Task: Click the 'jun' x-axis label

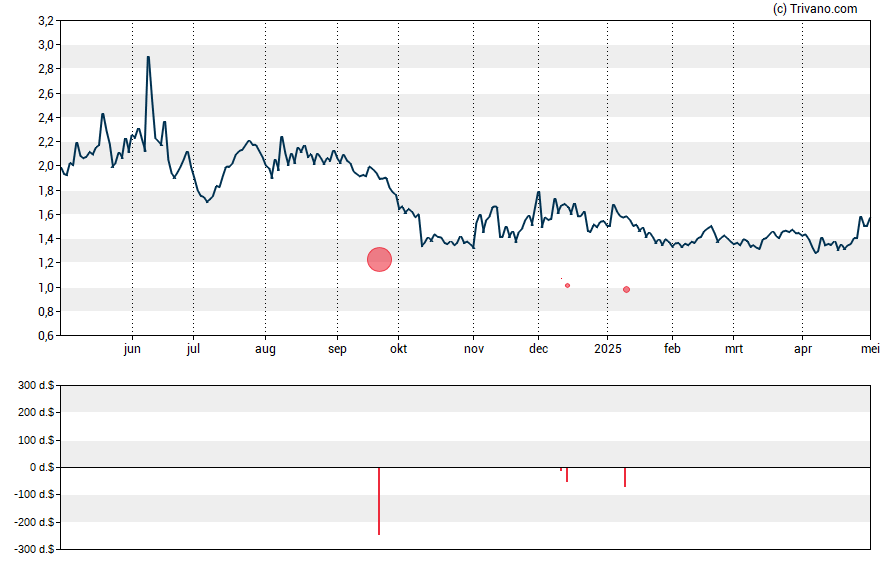Action: click(x=132, y=349)
